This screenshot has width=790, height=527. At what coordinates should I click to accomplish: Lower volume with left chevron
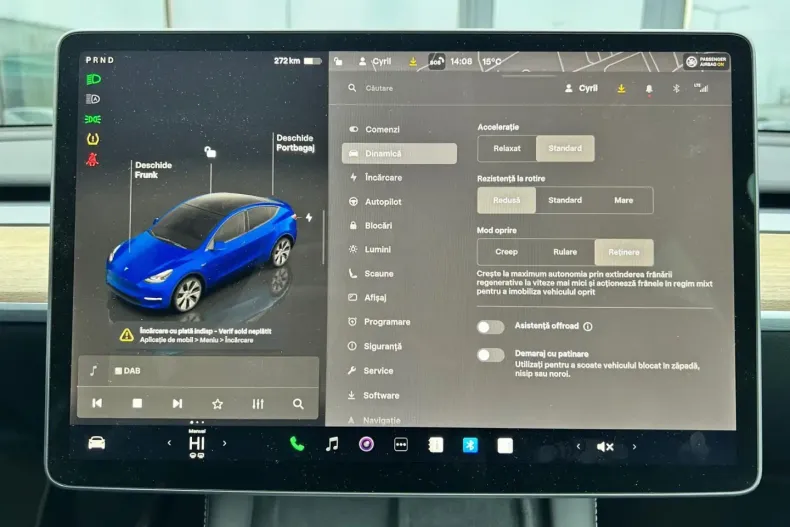[578, 446]
